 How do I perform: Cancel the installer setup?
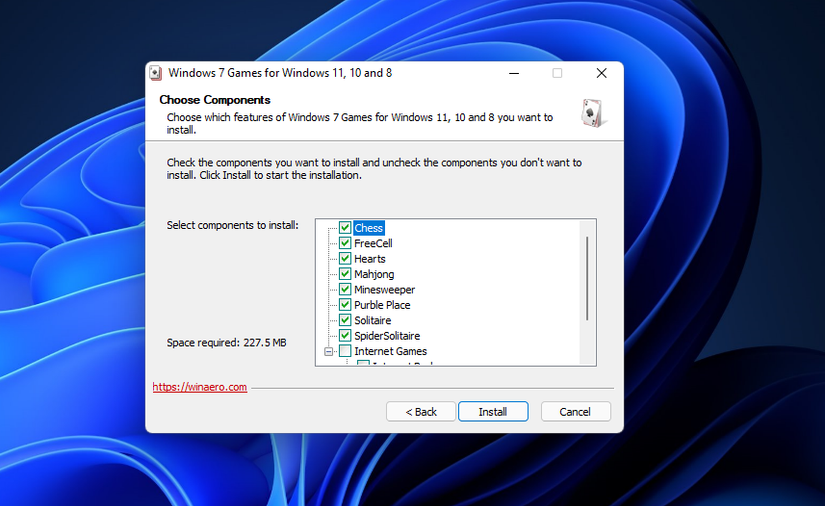coord(576,411)
